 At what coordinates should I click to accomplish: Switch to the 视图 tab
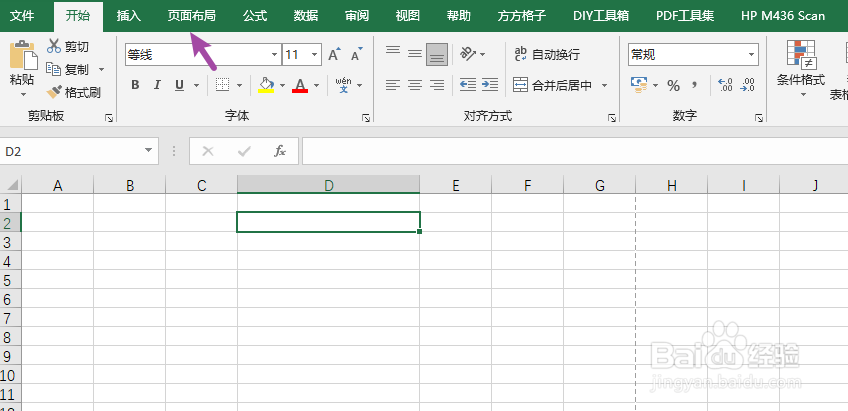[408, 15]
